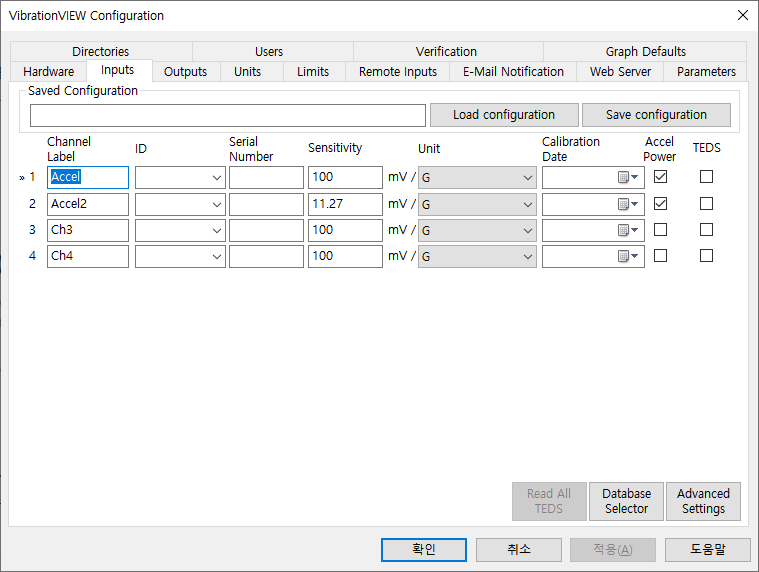Image resolution: width=759 pixels, height=572 pixels.
Task: Enable Accel Power for channel 4
Action: point(660,256)
